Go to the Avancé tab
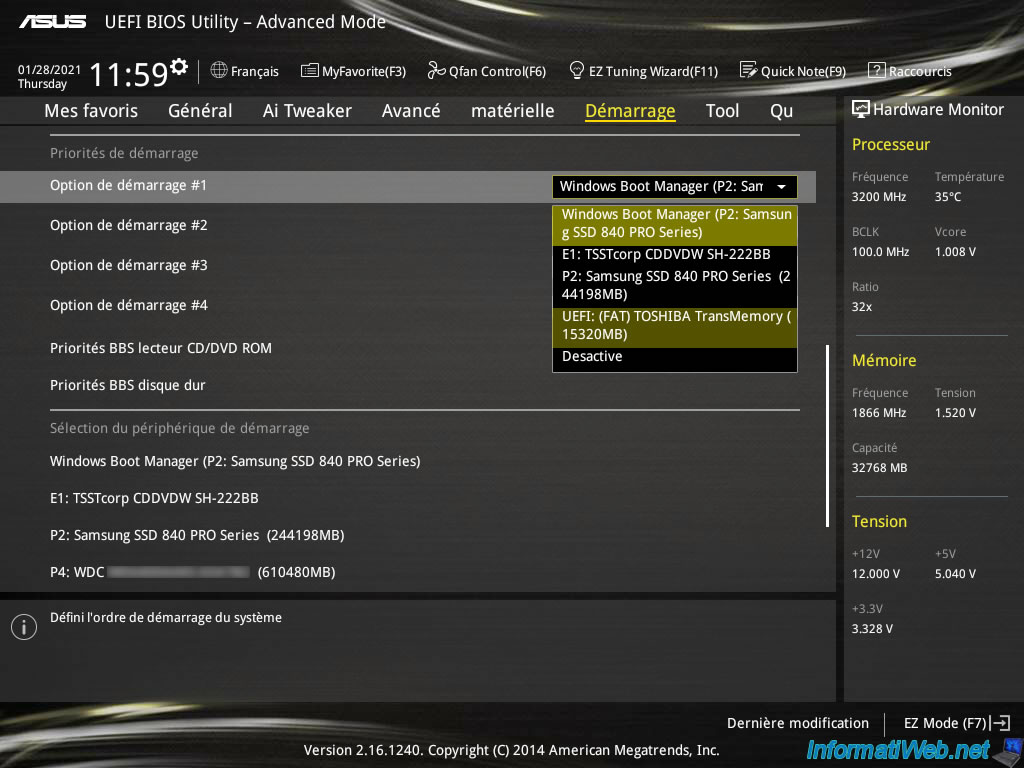Viewport: 1024px width, 768px height. coord(411,111)
